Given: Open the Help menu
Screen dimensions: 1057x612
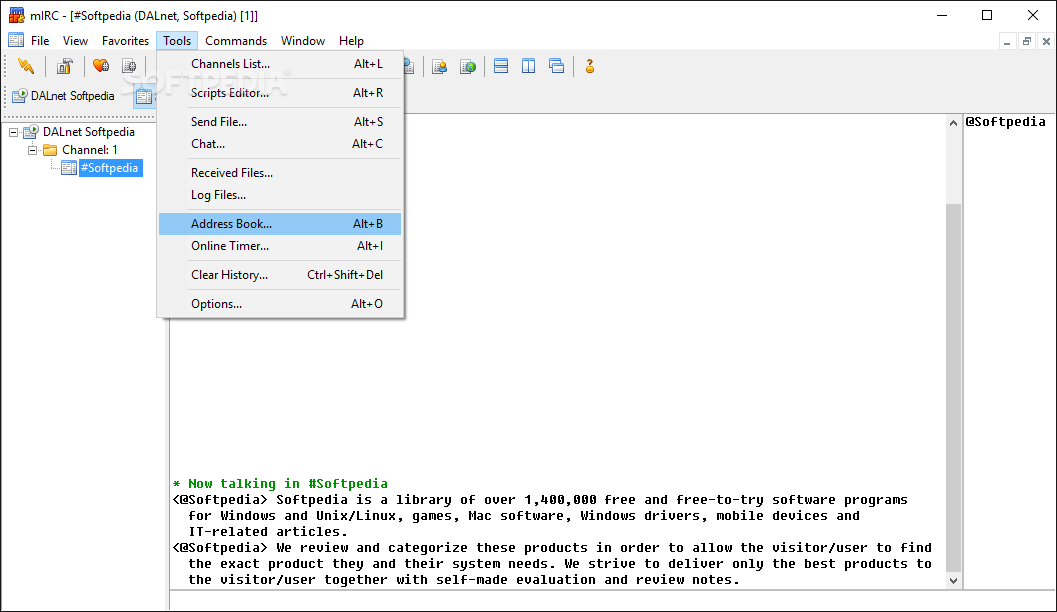Looking at the screenshot, I should tap(351, 40).
